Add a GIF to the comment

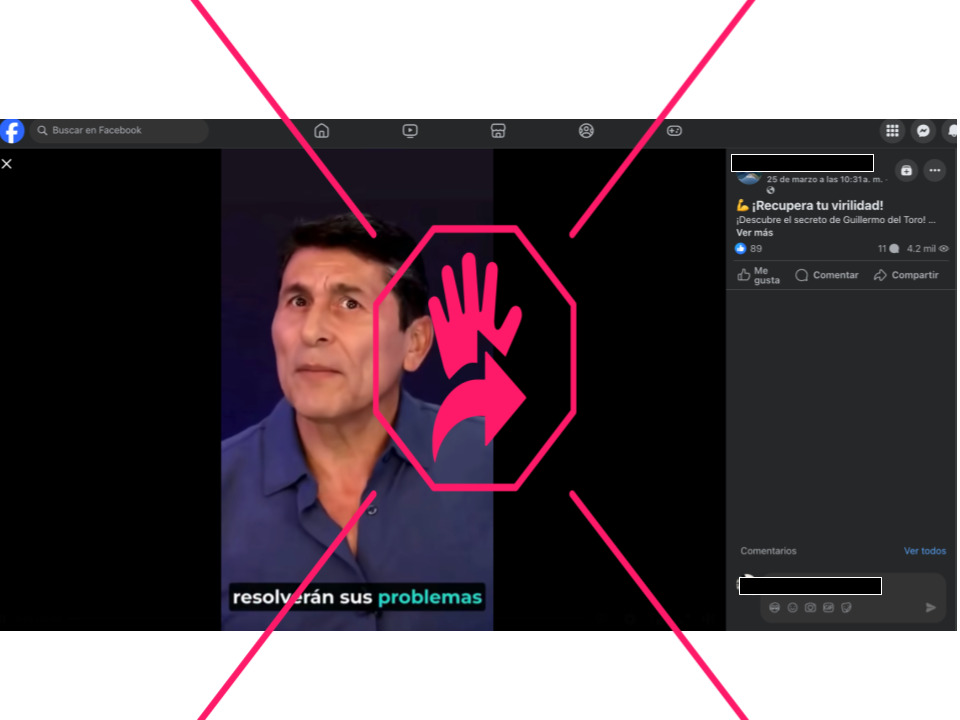pyautogui.click(x=828, y=607)
